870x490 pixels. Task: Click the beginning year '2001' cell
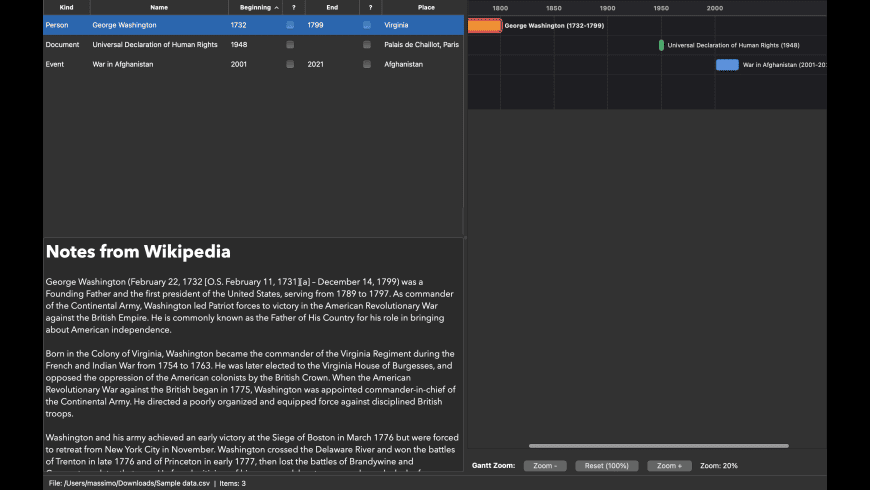(x=239, y=64)
